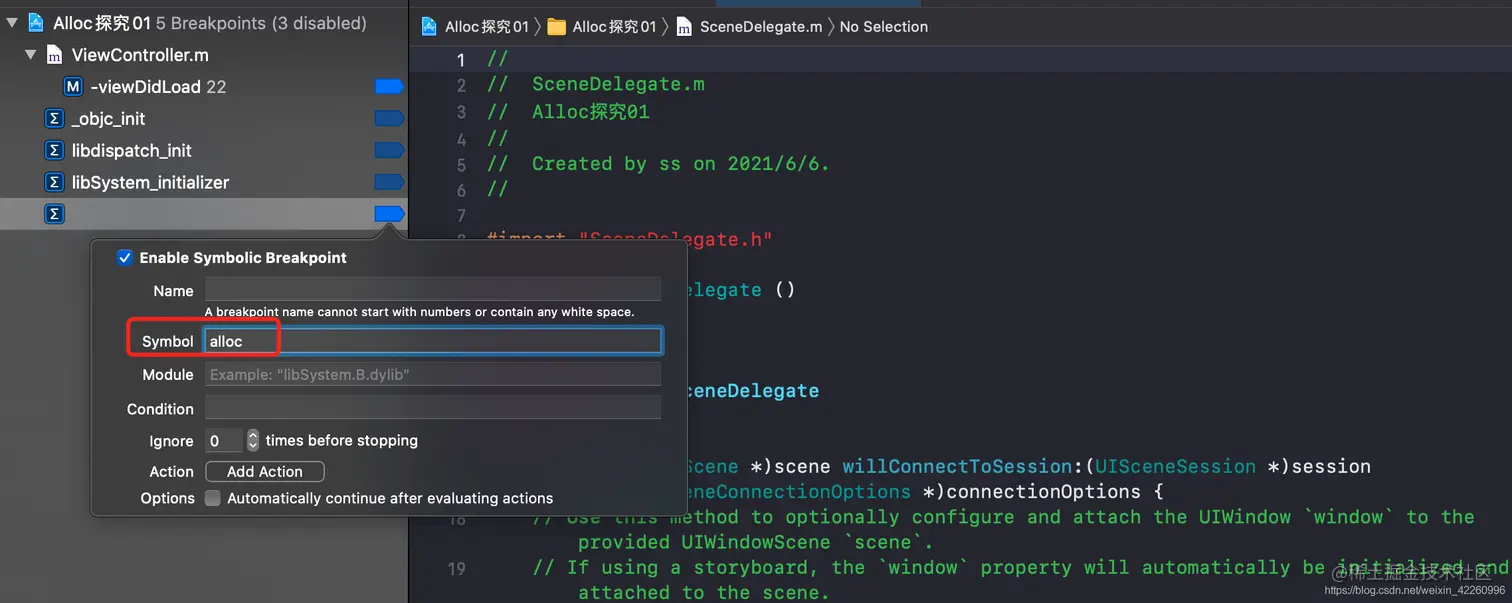Screen dimensions: 1512x603
Task: Click the Ignore count stepper
Action: pyautogui.click(x=253, y=441)
